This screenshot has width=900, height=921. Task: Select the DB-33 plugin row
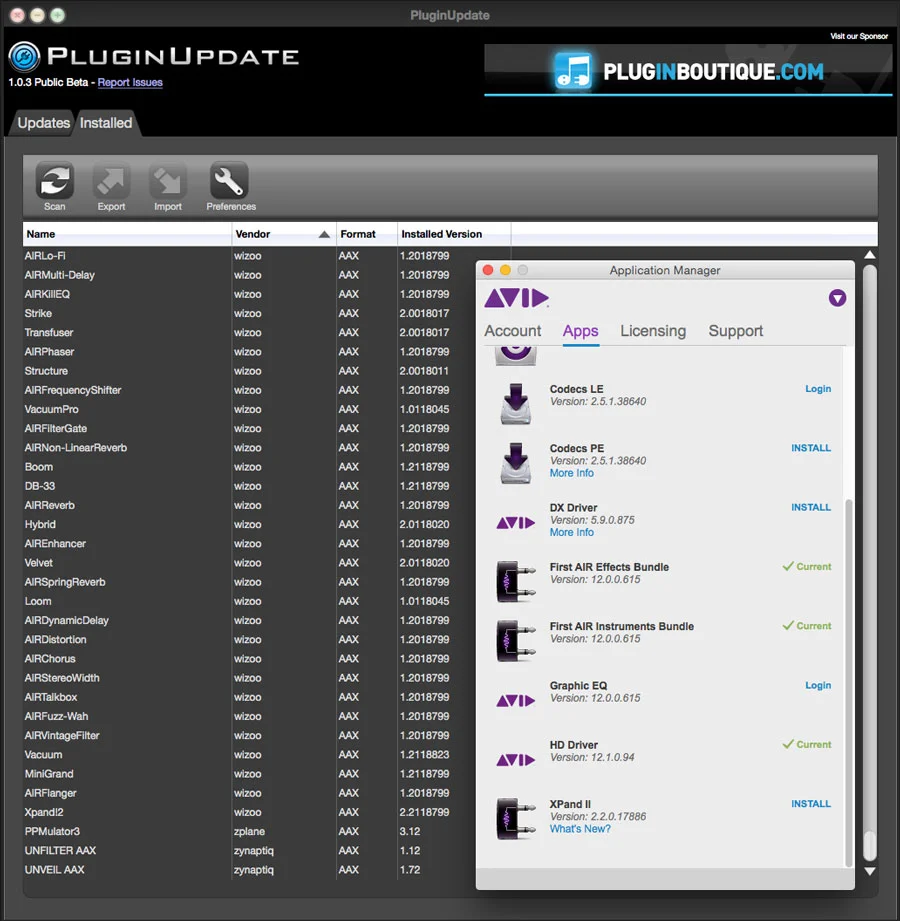click(248, 486)
